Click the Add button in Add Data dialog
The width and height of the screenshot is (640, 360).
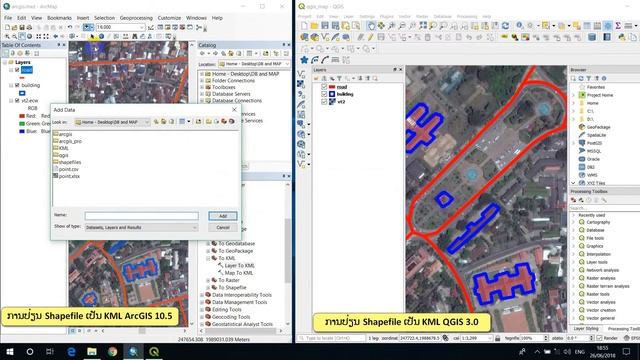click(222, 216)
